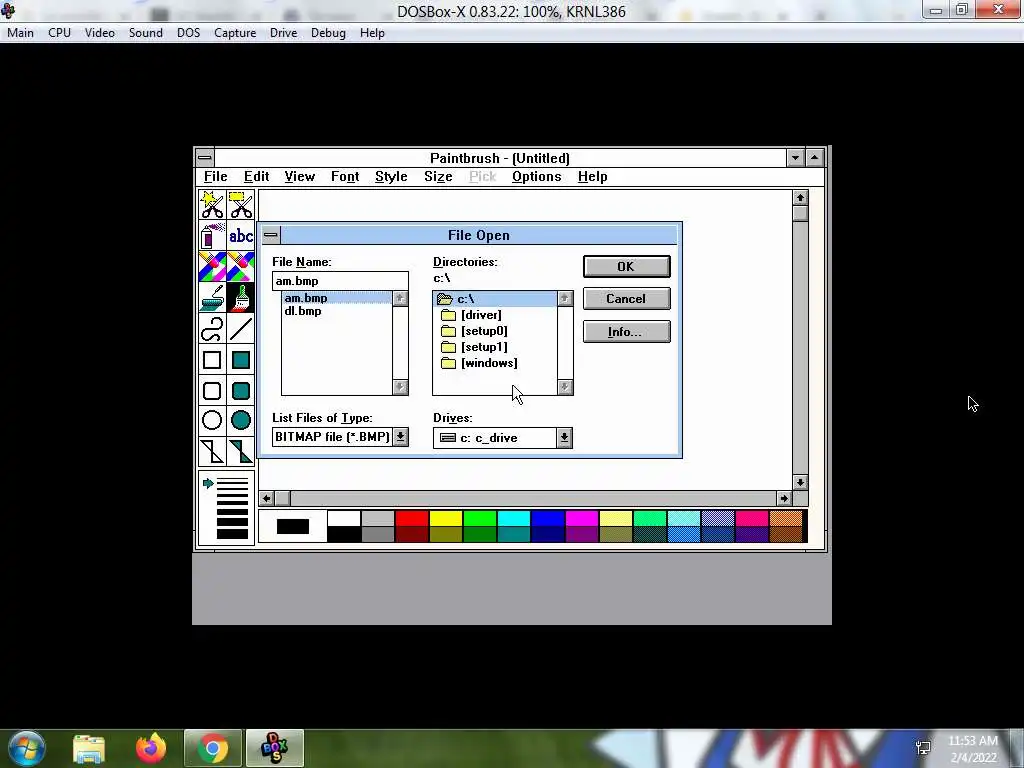The image size is (1024, 768).
Task: Open the c:\ folder in Directories
Action: (495, 299)
